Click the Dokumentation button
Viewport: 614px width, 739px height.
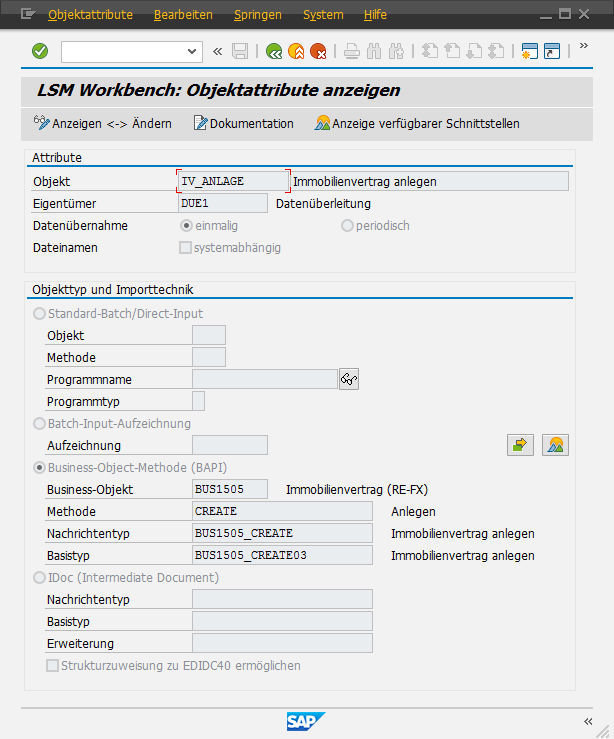pos(244,123)
